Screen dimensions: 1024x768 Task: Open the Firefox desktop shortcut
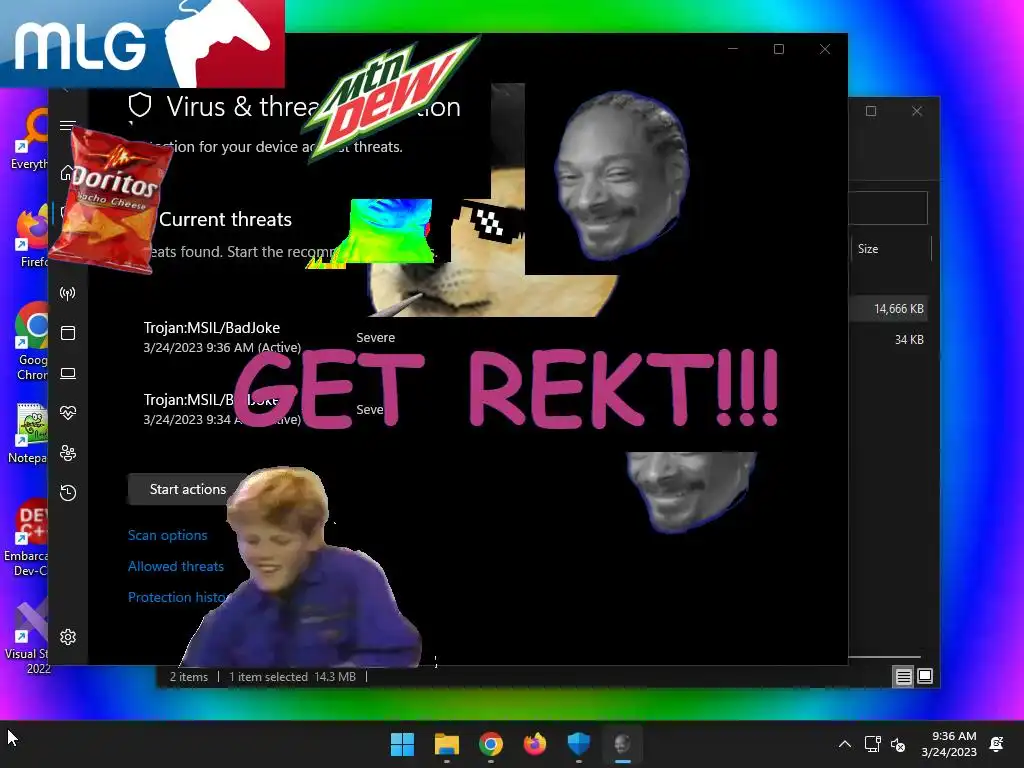(31, 238)
